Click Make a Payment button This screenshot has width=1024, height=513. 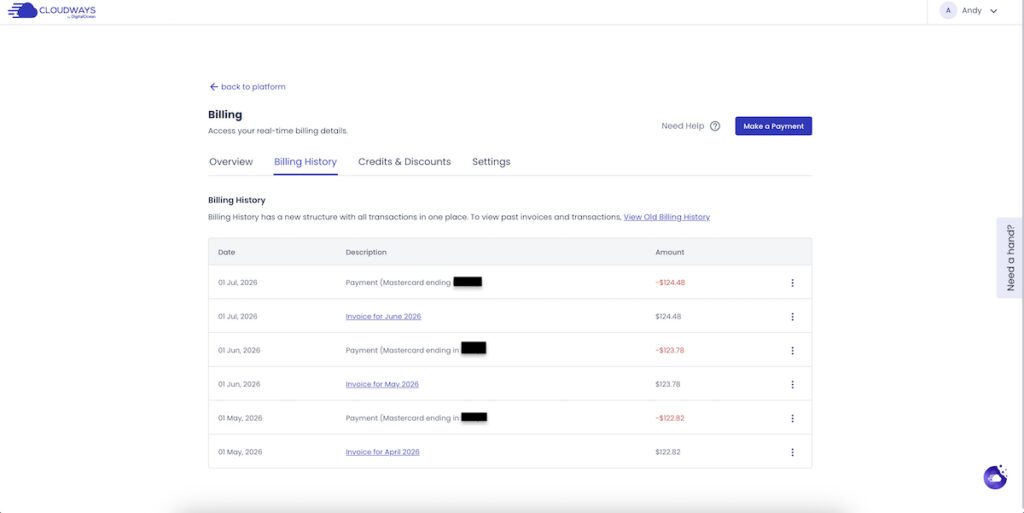773,126
